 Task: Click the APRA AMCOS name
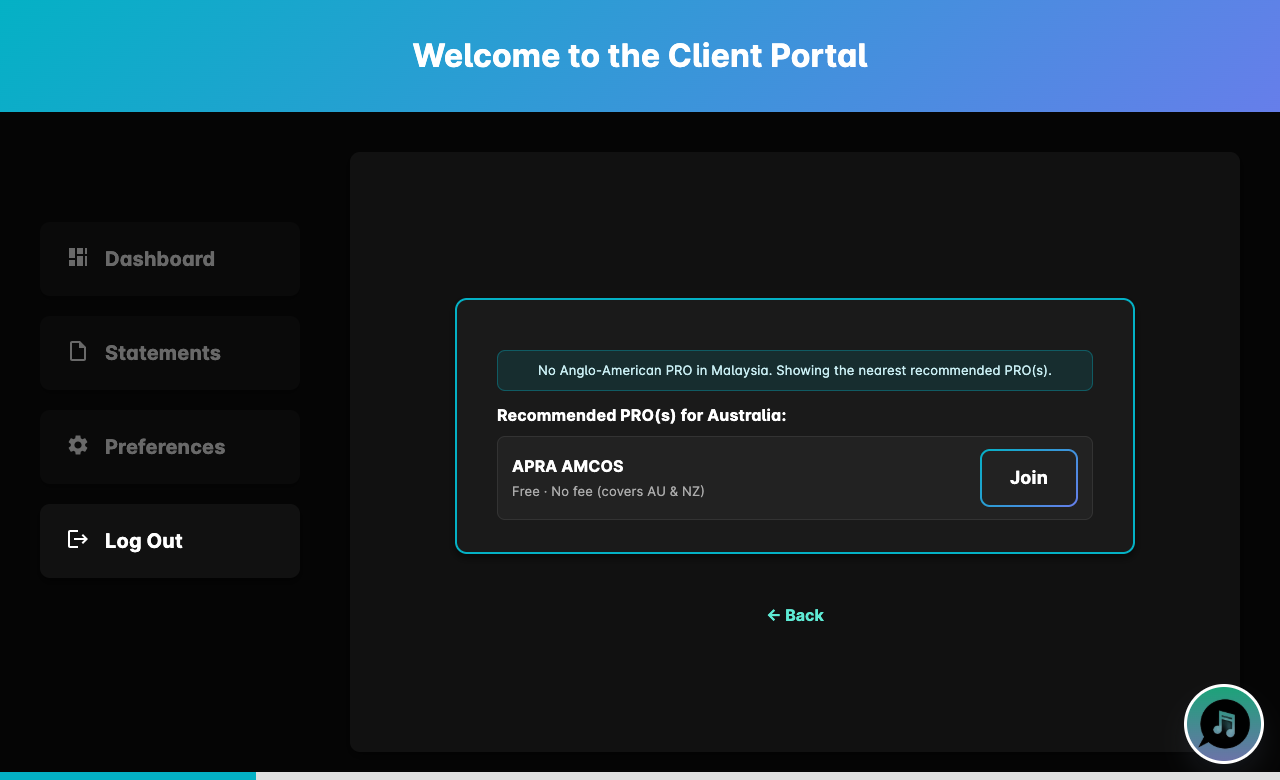pyautogui.click(x=567, y=466)
